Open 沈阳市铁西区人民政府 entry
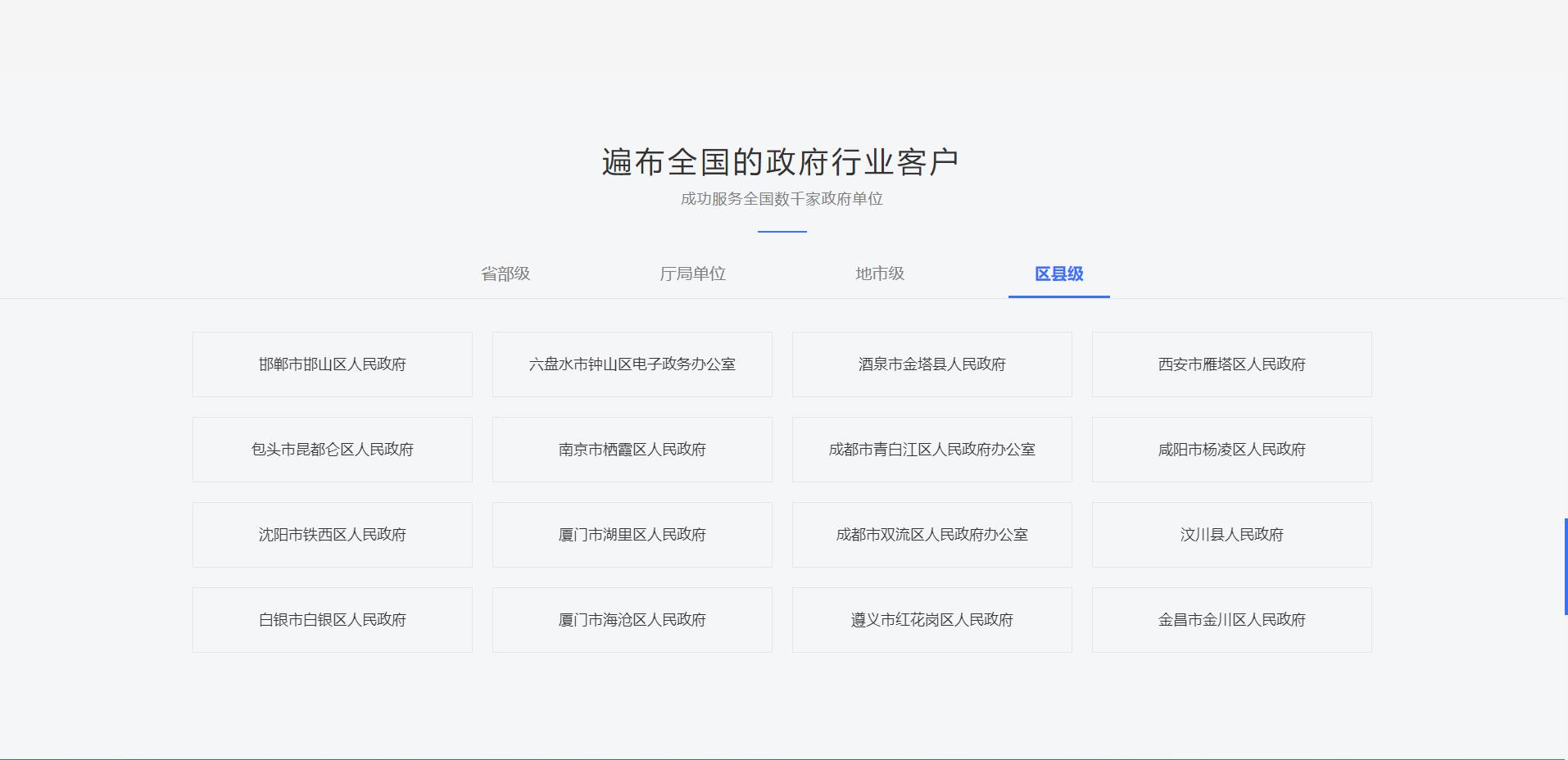1568x760 pixels. (x=332, y=535)
